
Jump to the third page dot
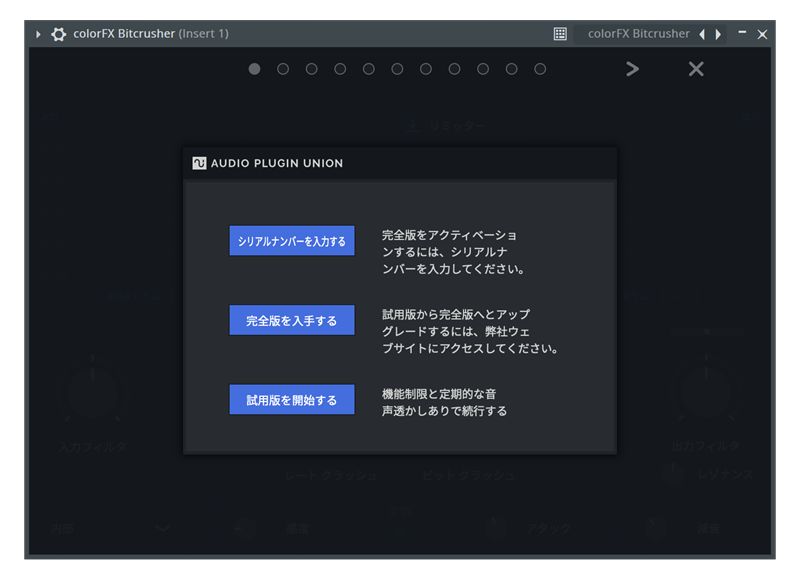click(x=312, y=69)
